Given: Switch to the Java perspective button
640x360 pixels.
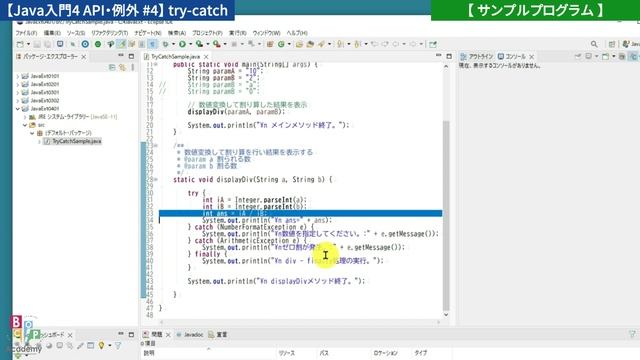Looking at the screenshot, I should 631,44.
